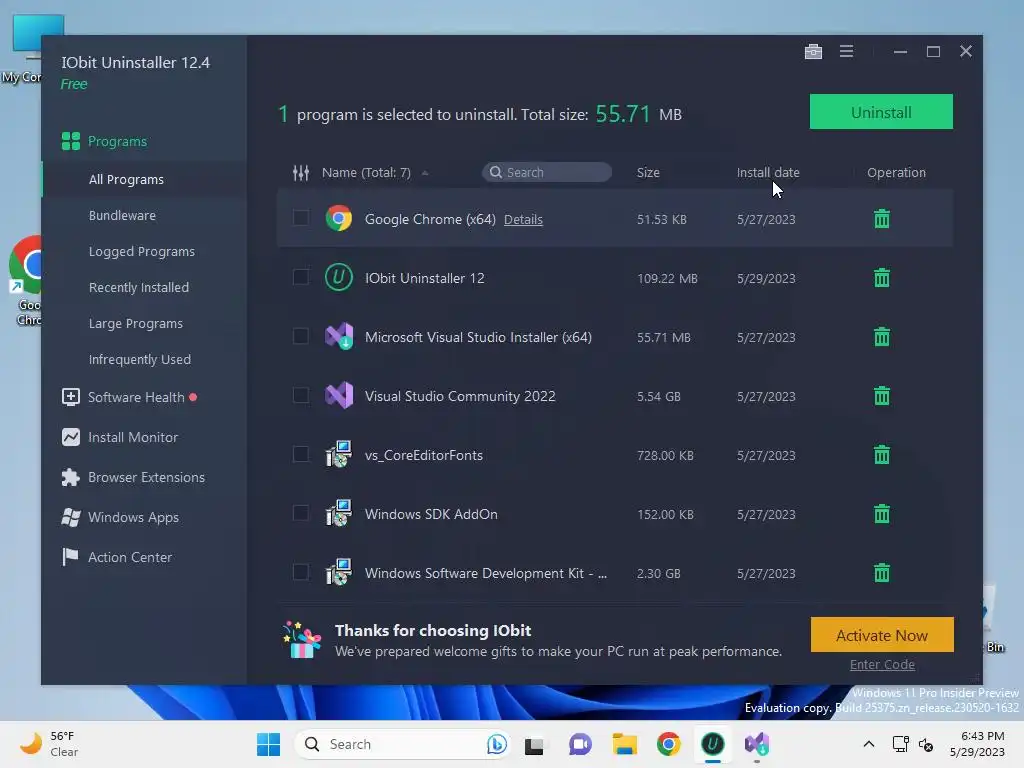Open the hamburger options menu
This screenshot has height=768, width=1024.
pyautogui.click(x=846, y=51)
